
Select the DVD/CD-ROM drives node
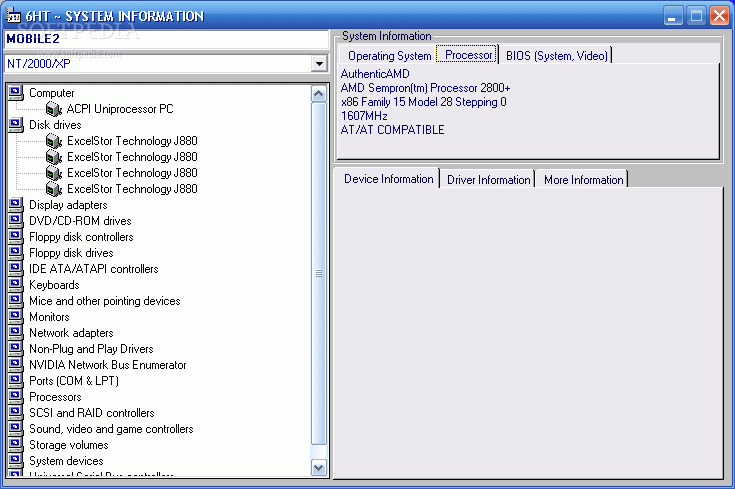point(80,221)
